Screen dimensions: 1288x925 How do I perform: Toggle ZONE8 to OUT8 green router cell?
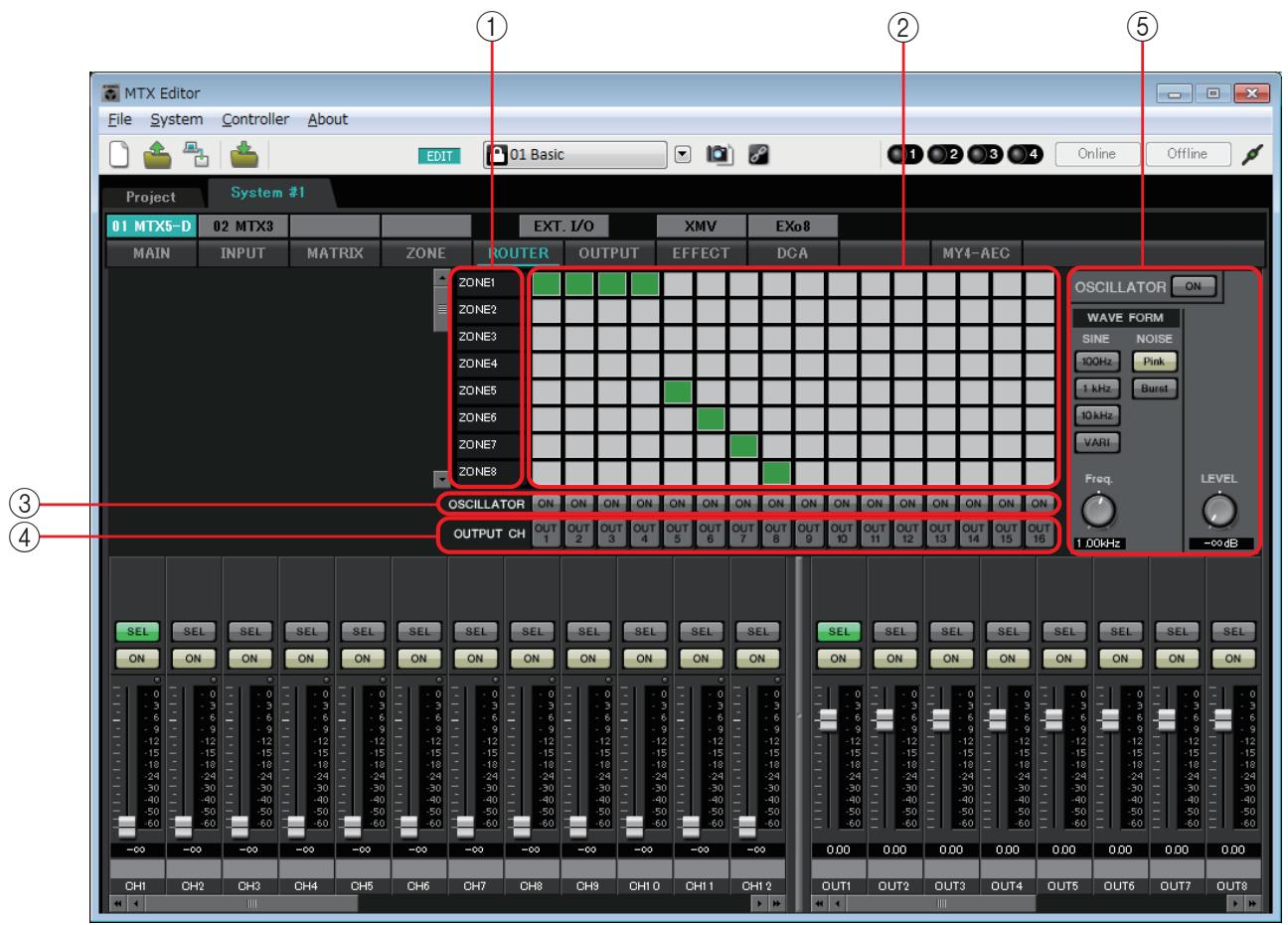pos(776,472)
